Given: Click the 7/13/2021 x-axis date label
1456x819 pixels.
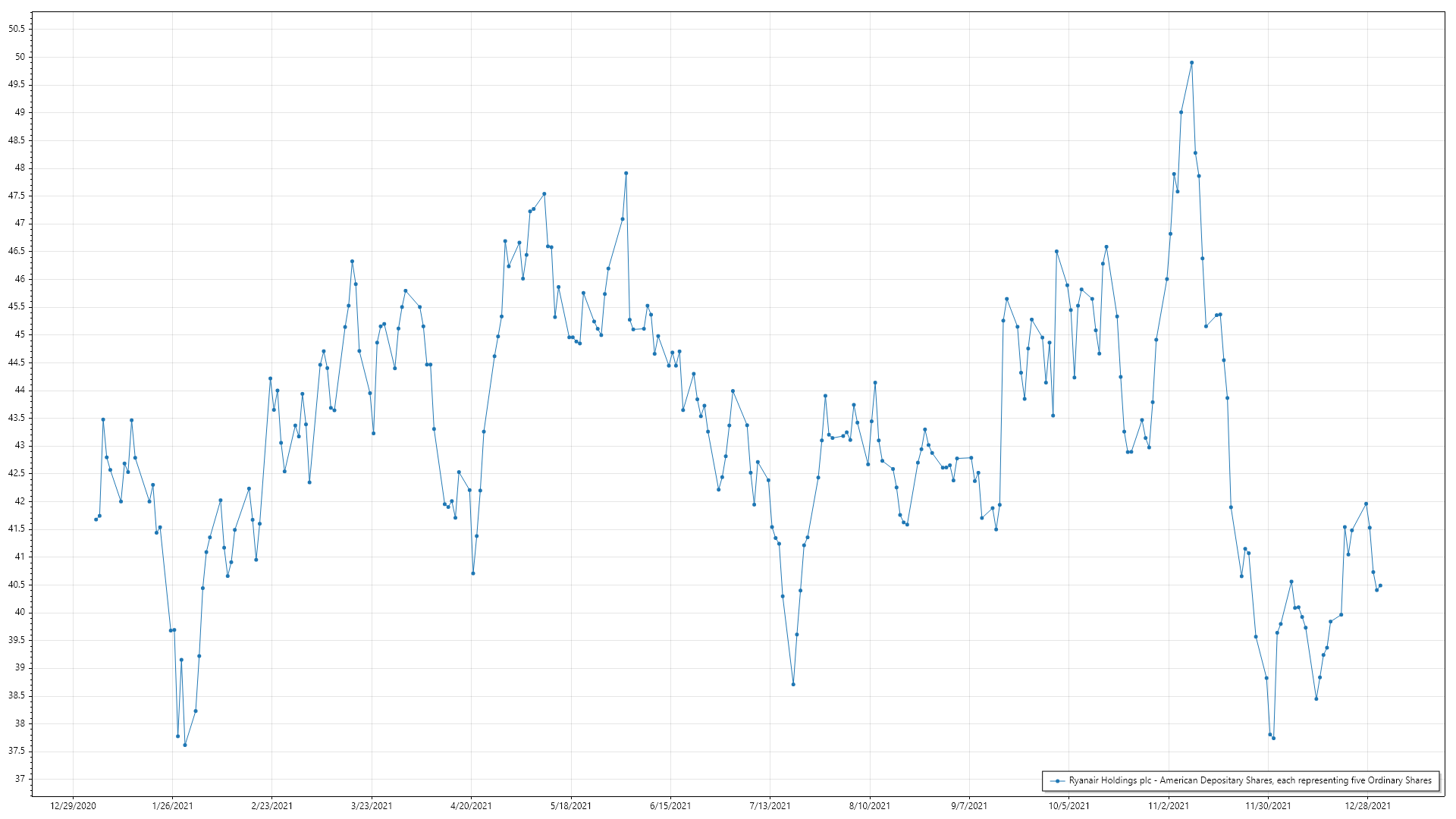Looking at the screenshot, I should (770, 805).
